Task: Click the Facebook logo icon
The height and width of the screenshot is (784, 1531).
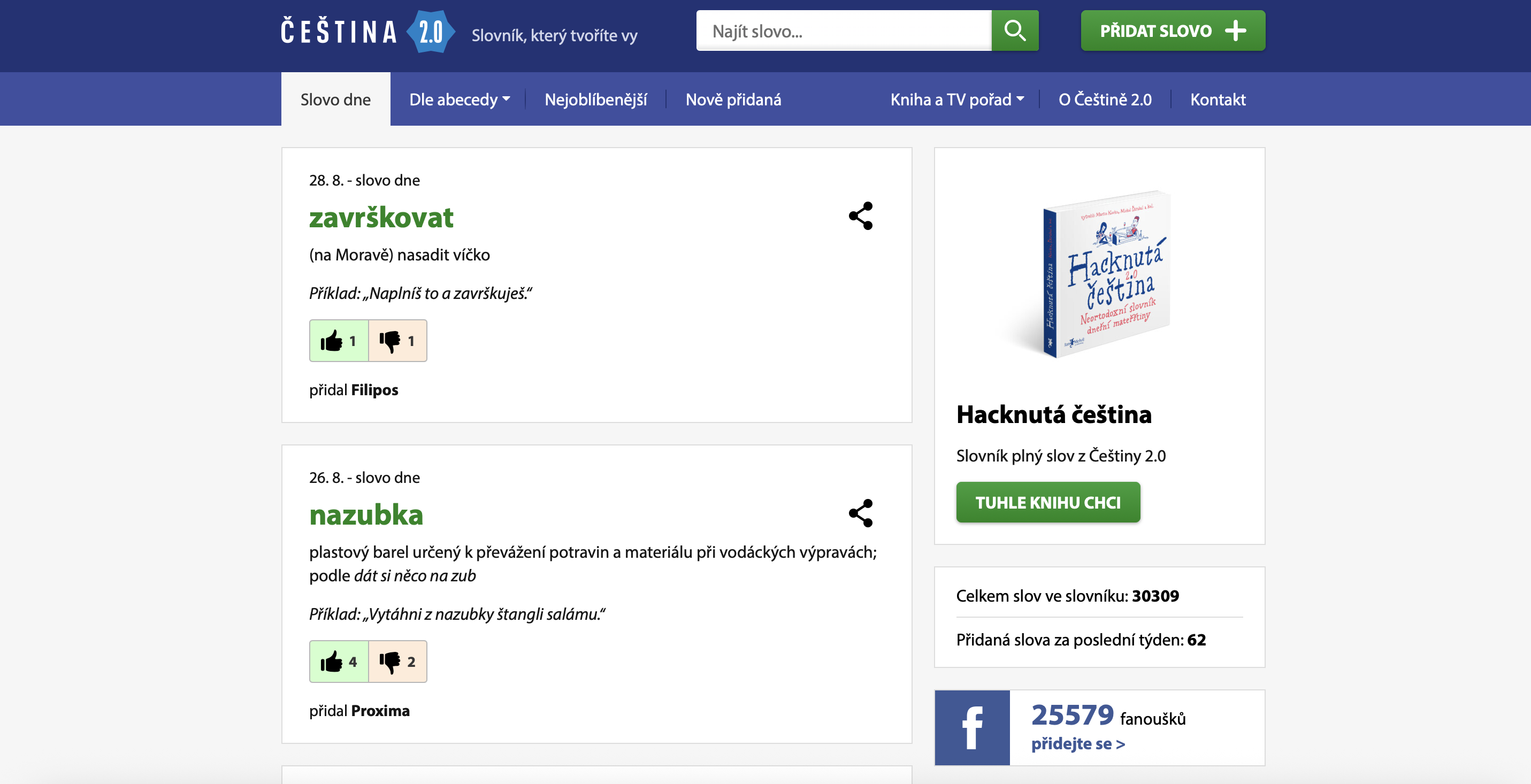Action: (972, 727)
